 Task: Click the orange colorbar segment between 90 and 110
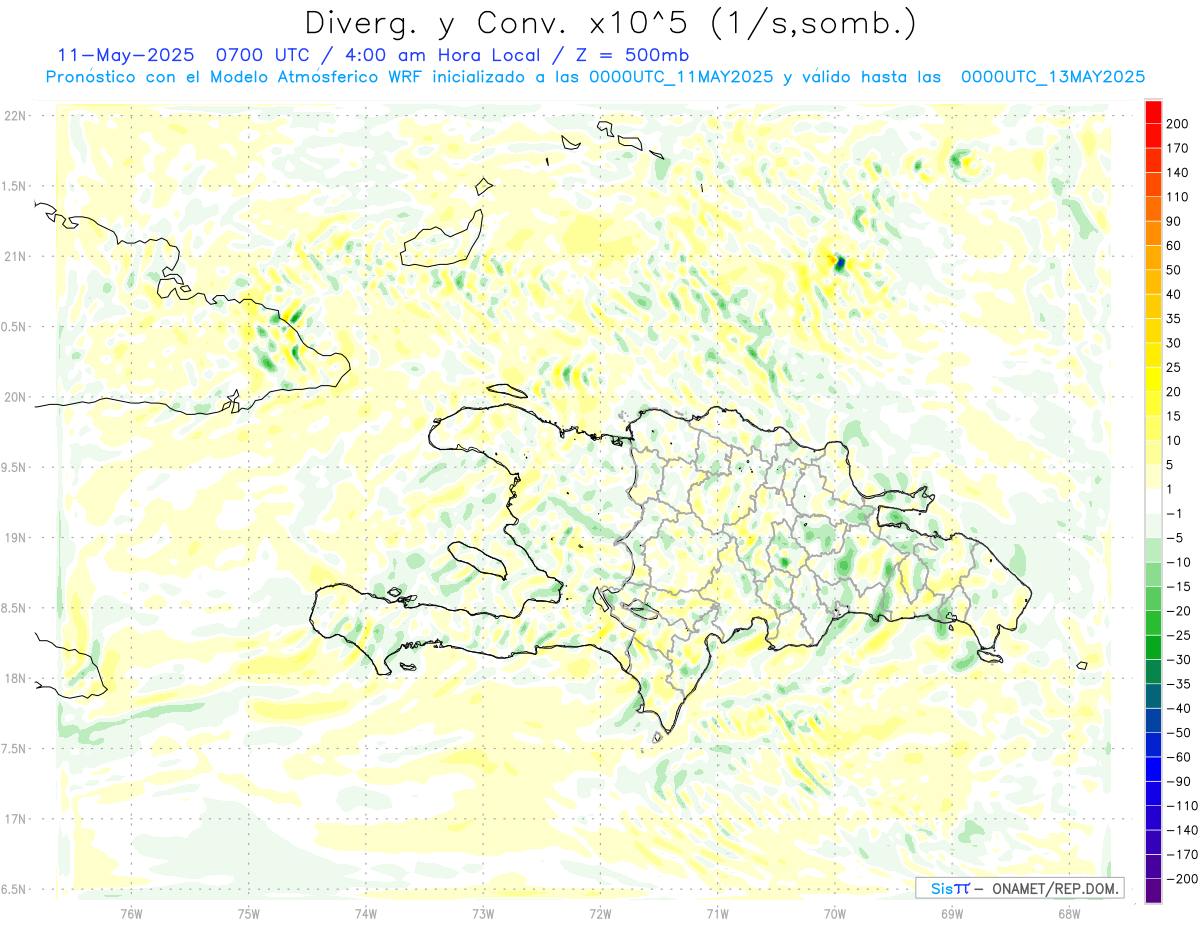tap(1153, 209)
